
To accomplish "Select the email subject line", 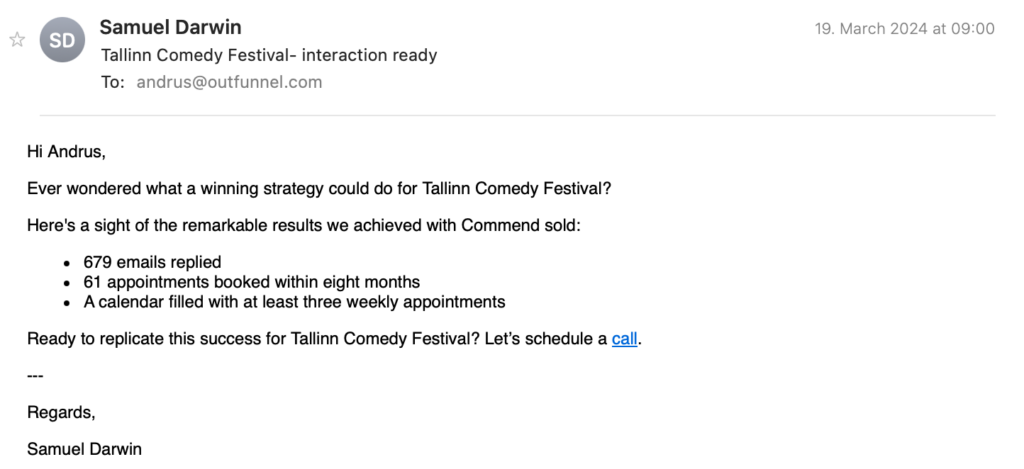I will point(270,55).
